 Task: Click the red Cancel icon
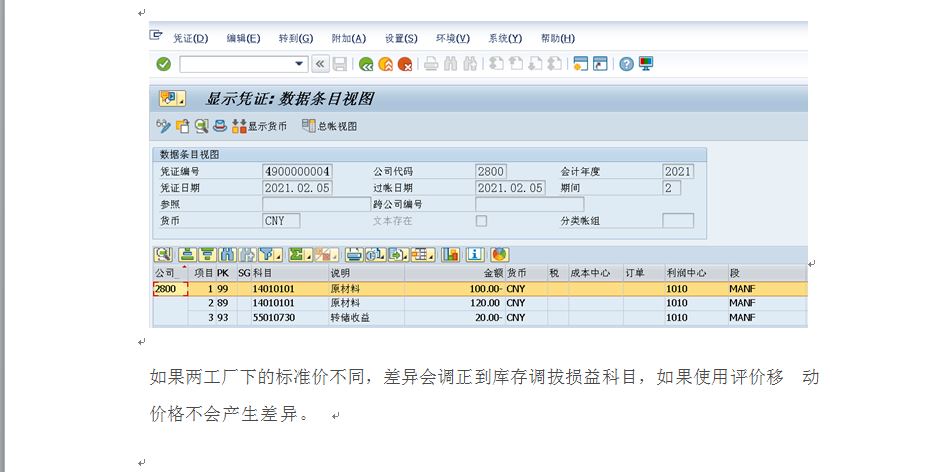coord(405,64)
